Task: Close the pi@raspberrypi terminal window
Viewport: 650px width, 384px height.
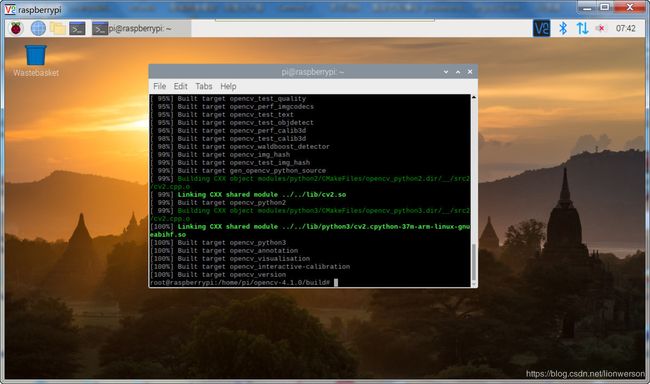Action: pos(470,72)
